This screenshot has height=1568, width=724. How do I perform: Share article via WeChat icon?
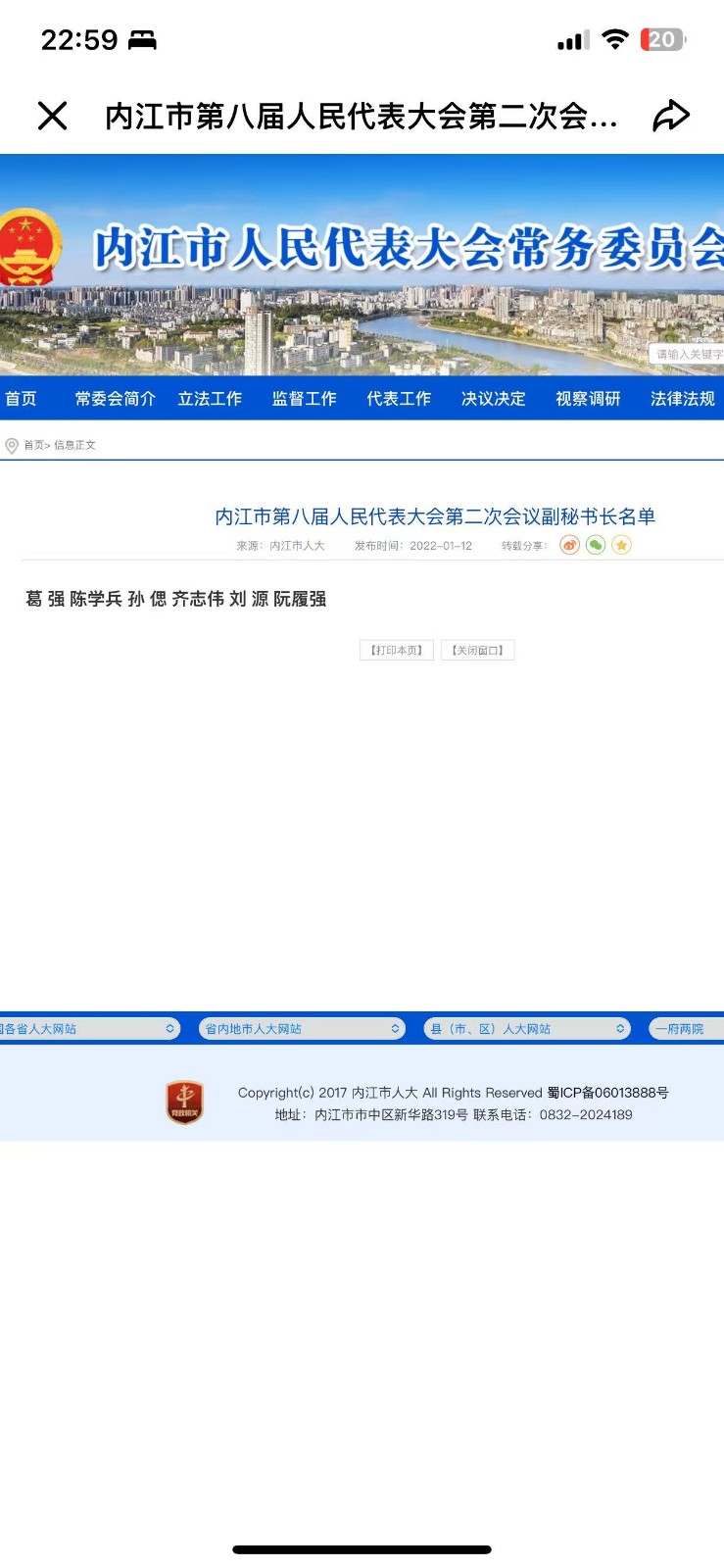tap(596, 545)
